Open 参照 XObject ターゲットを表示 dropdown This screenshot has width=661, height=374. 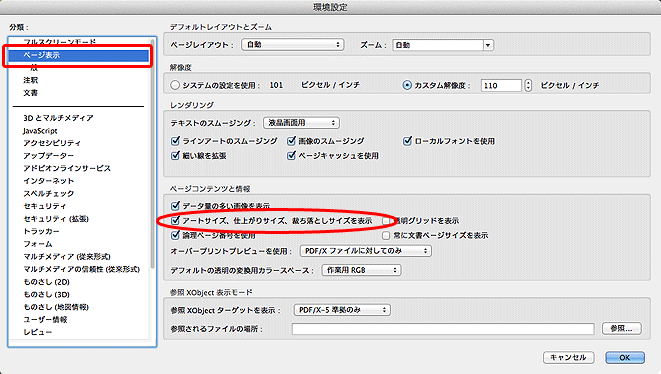(x=342, y=310)
